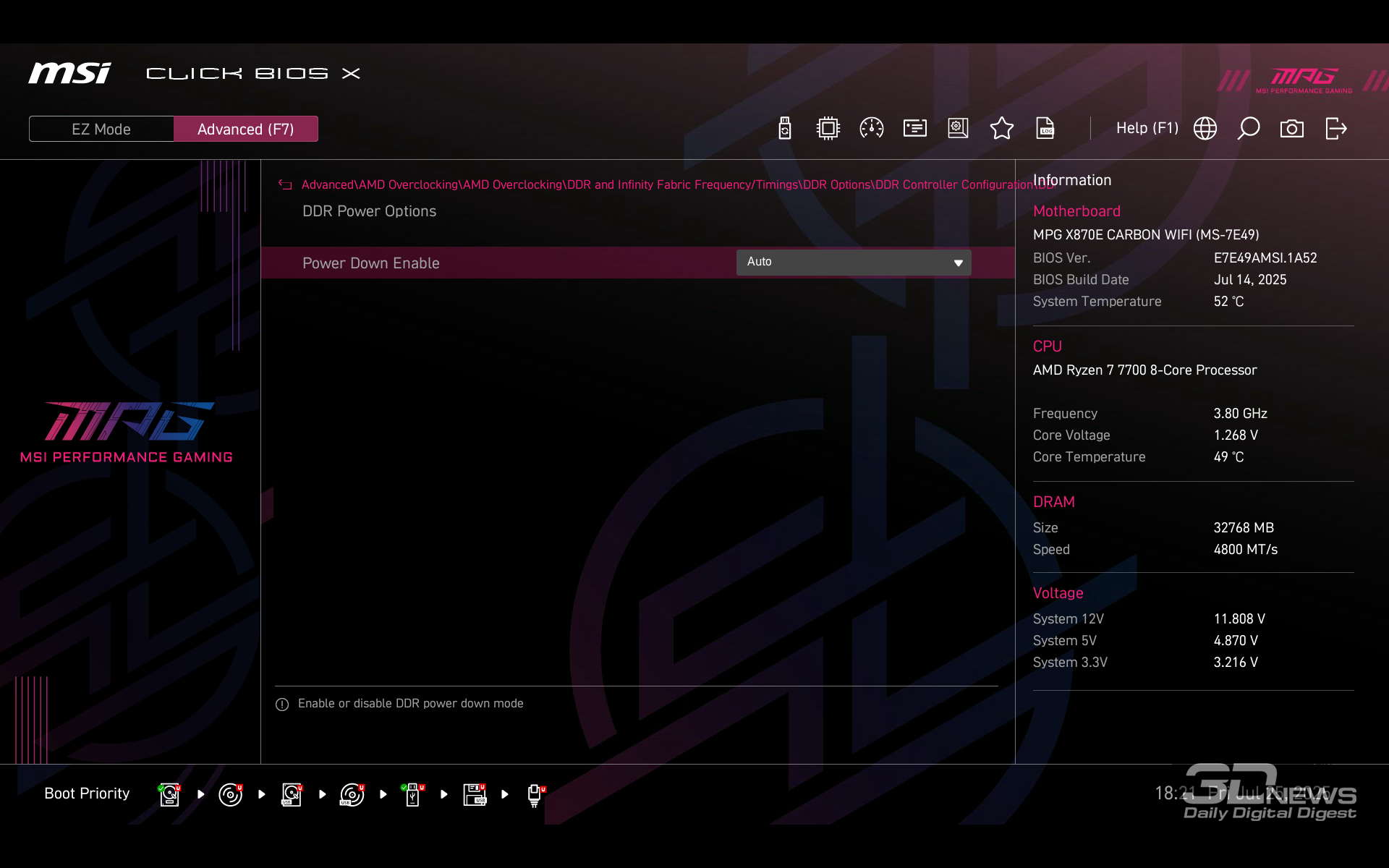The width and height of the screenshot is (1389, 868).
Task: Open search with the magnifier icon
Action: pos(1249,129)
